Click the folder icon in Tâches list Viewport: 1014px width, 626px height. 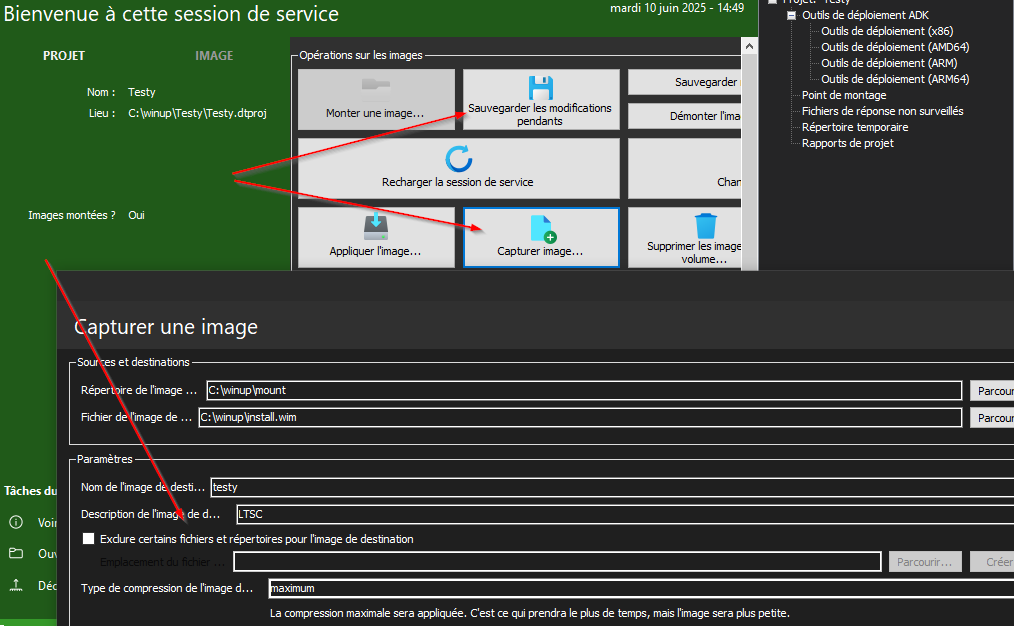(16, 554)
